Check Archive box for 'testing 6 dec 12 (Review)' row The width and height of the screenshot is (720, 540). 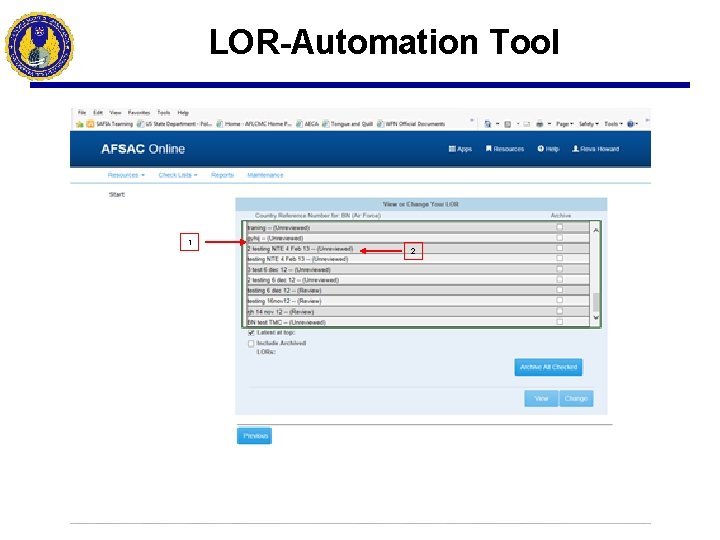click(559, 290)
